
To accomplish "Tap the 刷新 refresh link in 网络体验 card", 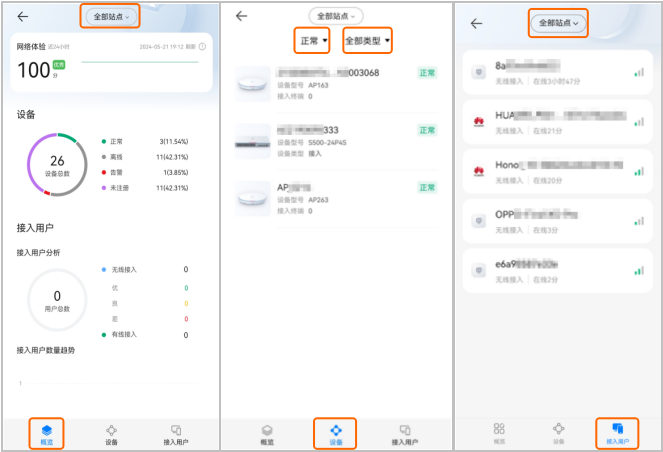I will 191,47.
